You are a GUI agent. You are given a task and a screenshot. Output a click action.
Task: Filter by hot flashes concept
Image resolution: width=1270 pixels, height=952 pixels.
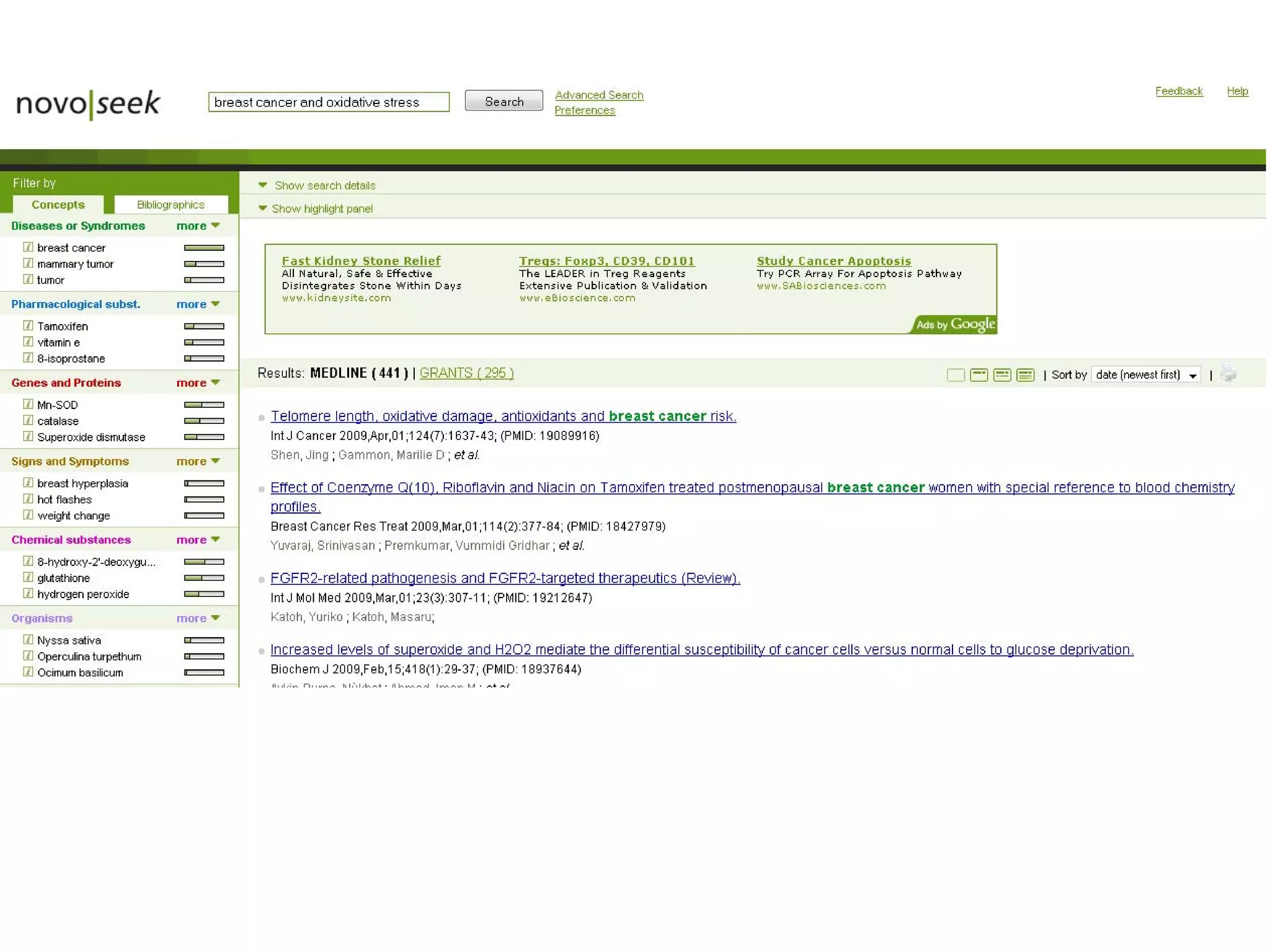pos(64,500)
